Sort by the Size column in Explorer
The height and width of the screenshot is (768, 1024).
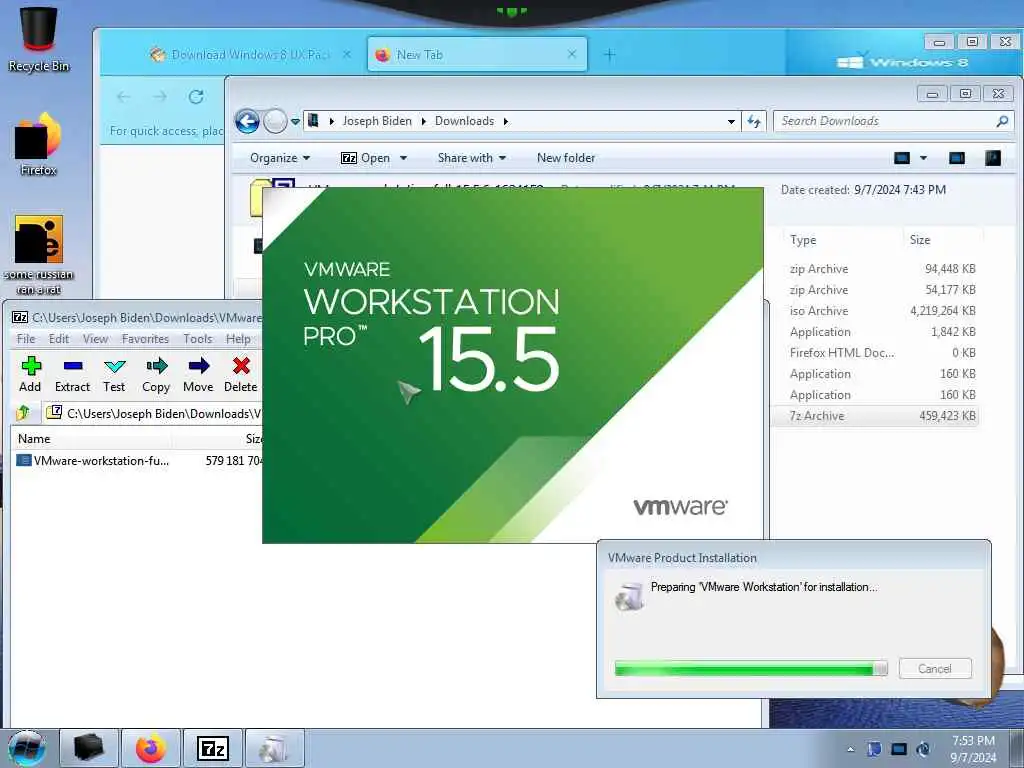coord(942,240)
